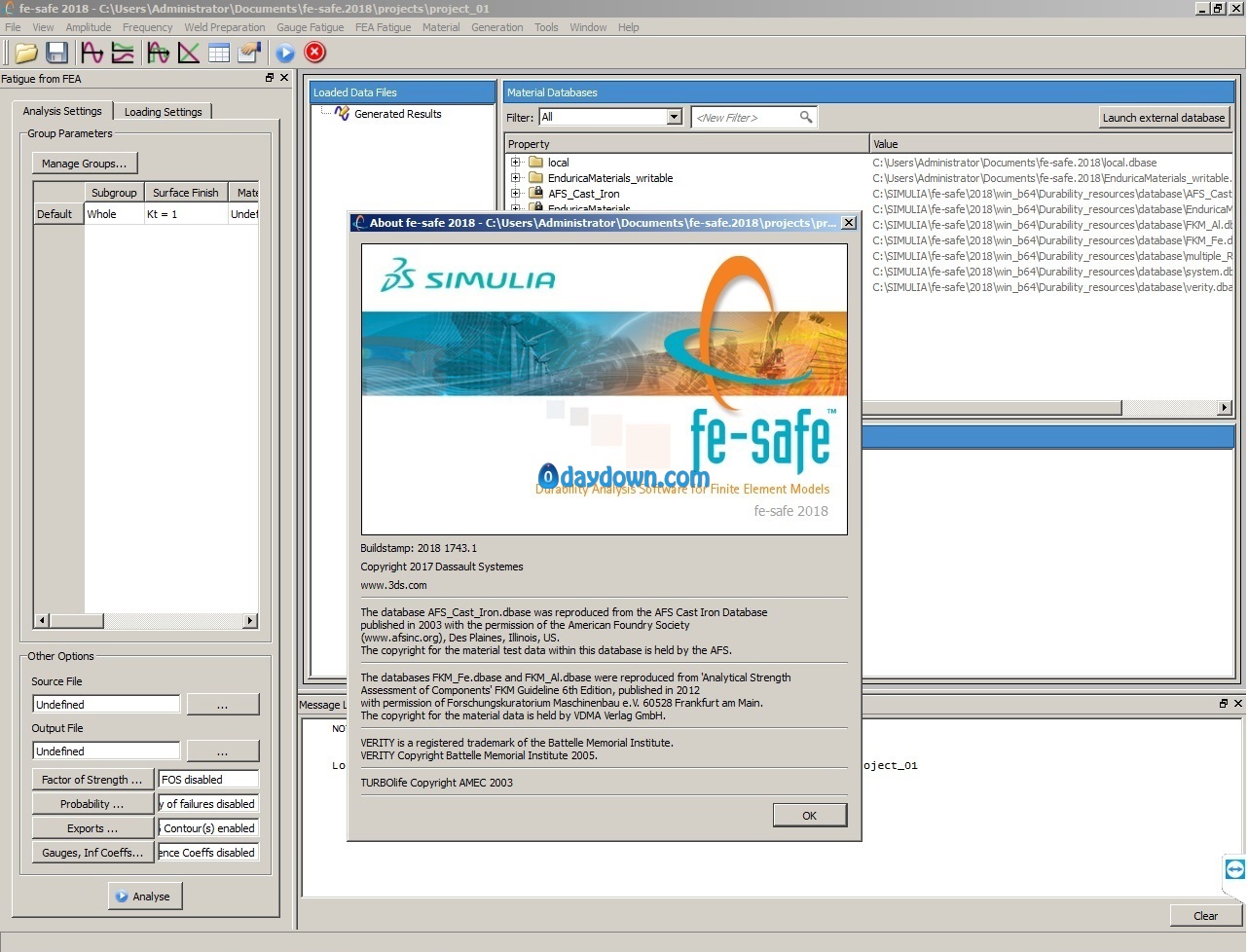Browse for the Output File

pos(223,751)
